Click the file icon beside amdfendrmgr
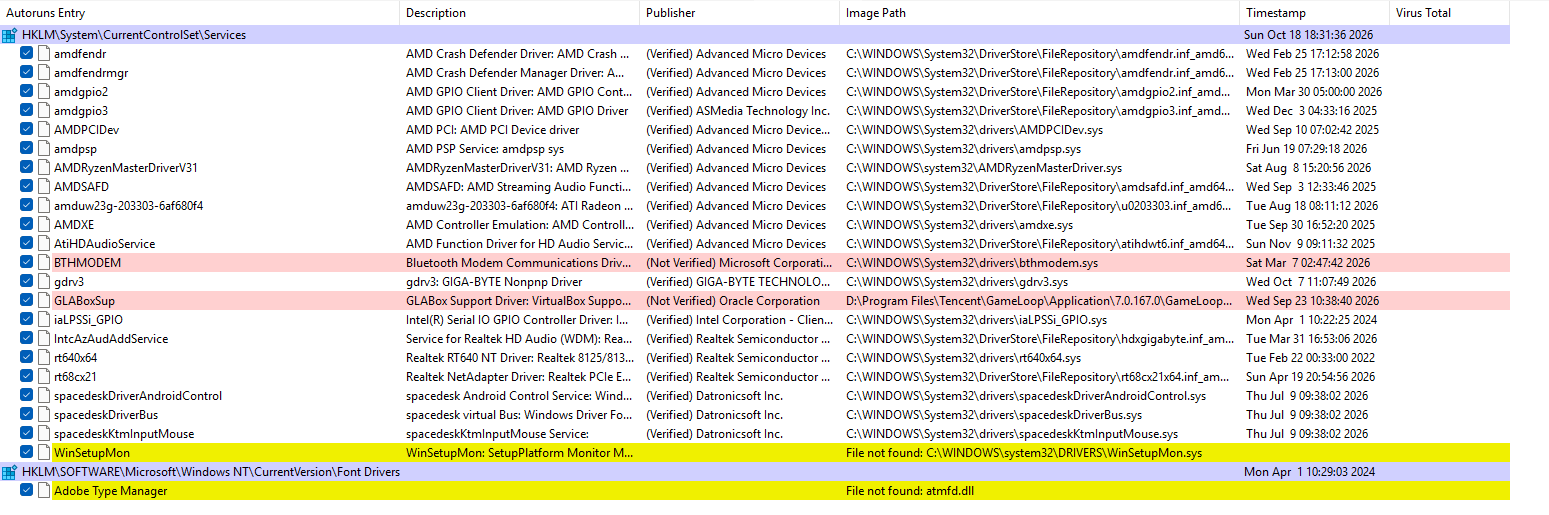The image size is (1549, 515). pos(44,73)
